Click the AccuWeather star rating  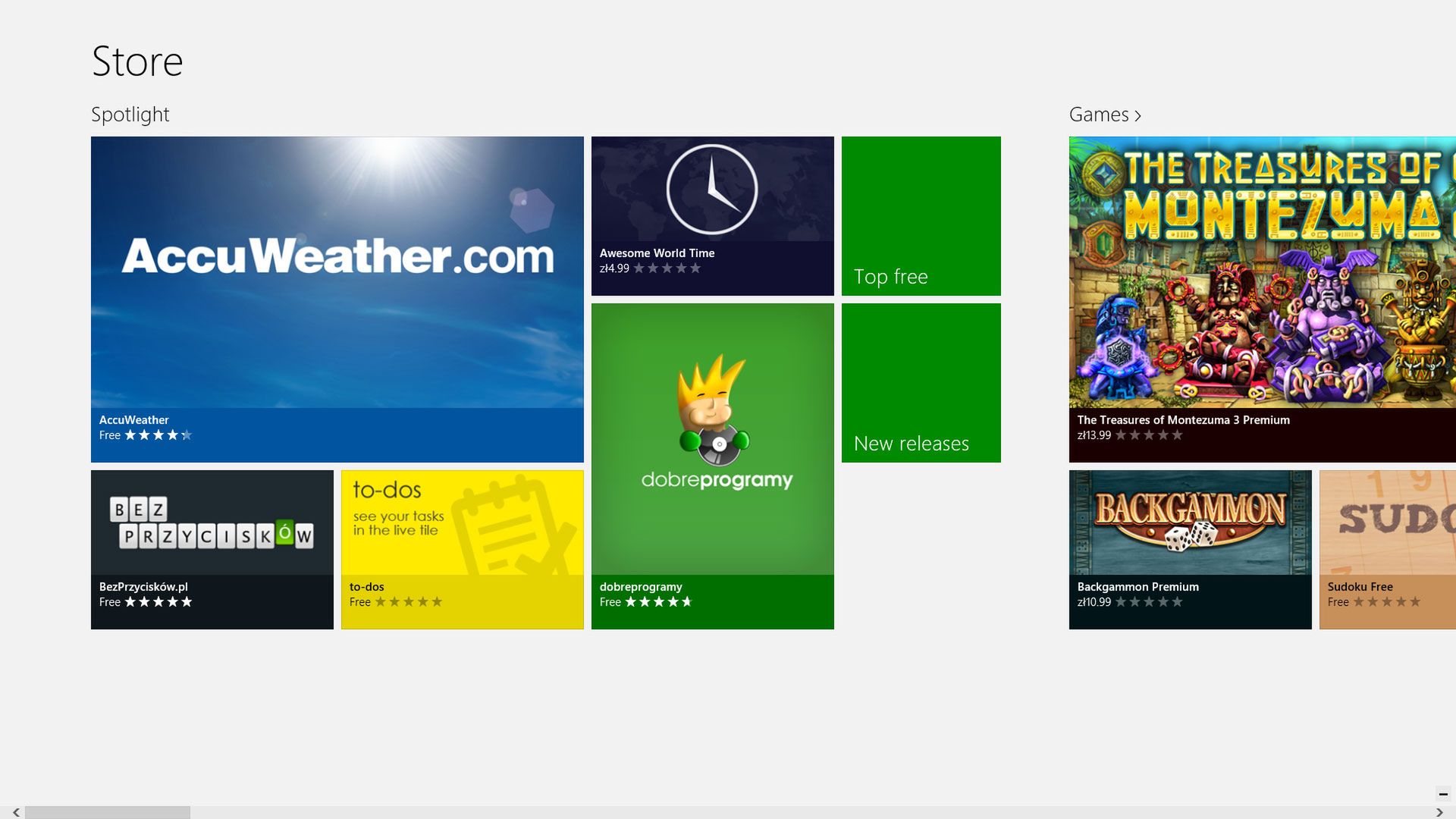[x=158, y=435]
